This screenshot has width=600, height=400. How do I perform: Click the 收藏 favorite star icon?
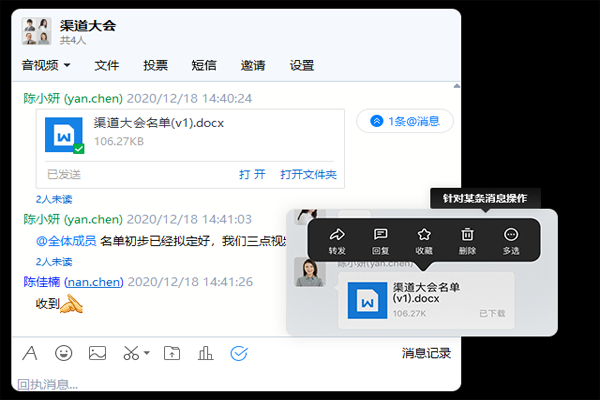click(424, 236)
